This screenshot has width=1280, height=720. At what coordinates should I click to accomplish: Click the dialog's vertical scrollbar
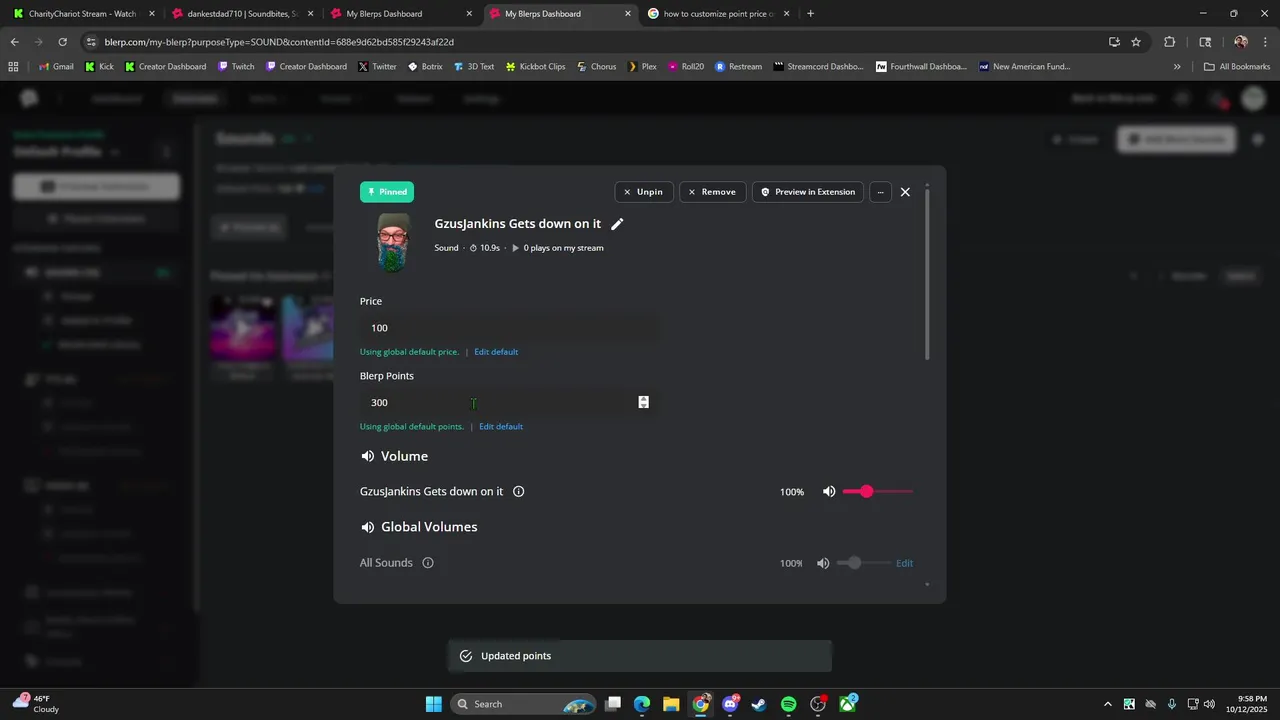[927, 272]
